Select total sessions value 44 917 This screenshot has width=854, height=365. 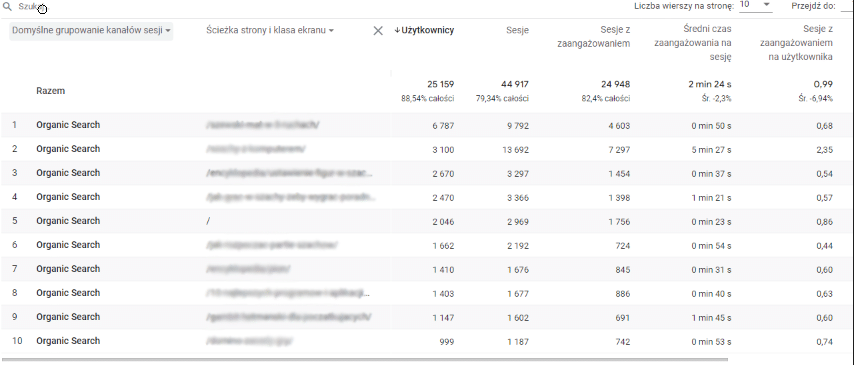[515, 84]
